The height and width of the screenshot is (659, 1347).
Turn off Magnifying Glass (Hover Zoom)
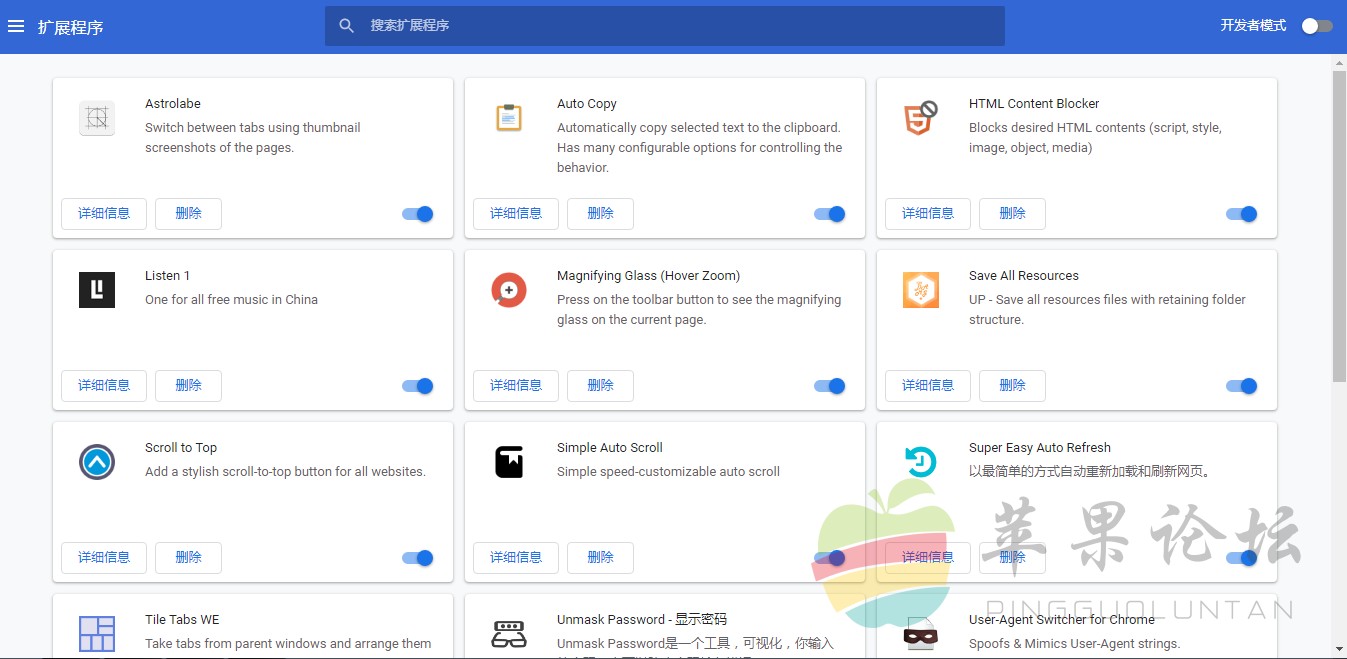click(x=830, y=386)
